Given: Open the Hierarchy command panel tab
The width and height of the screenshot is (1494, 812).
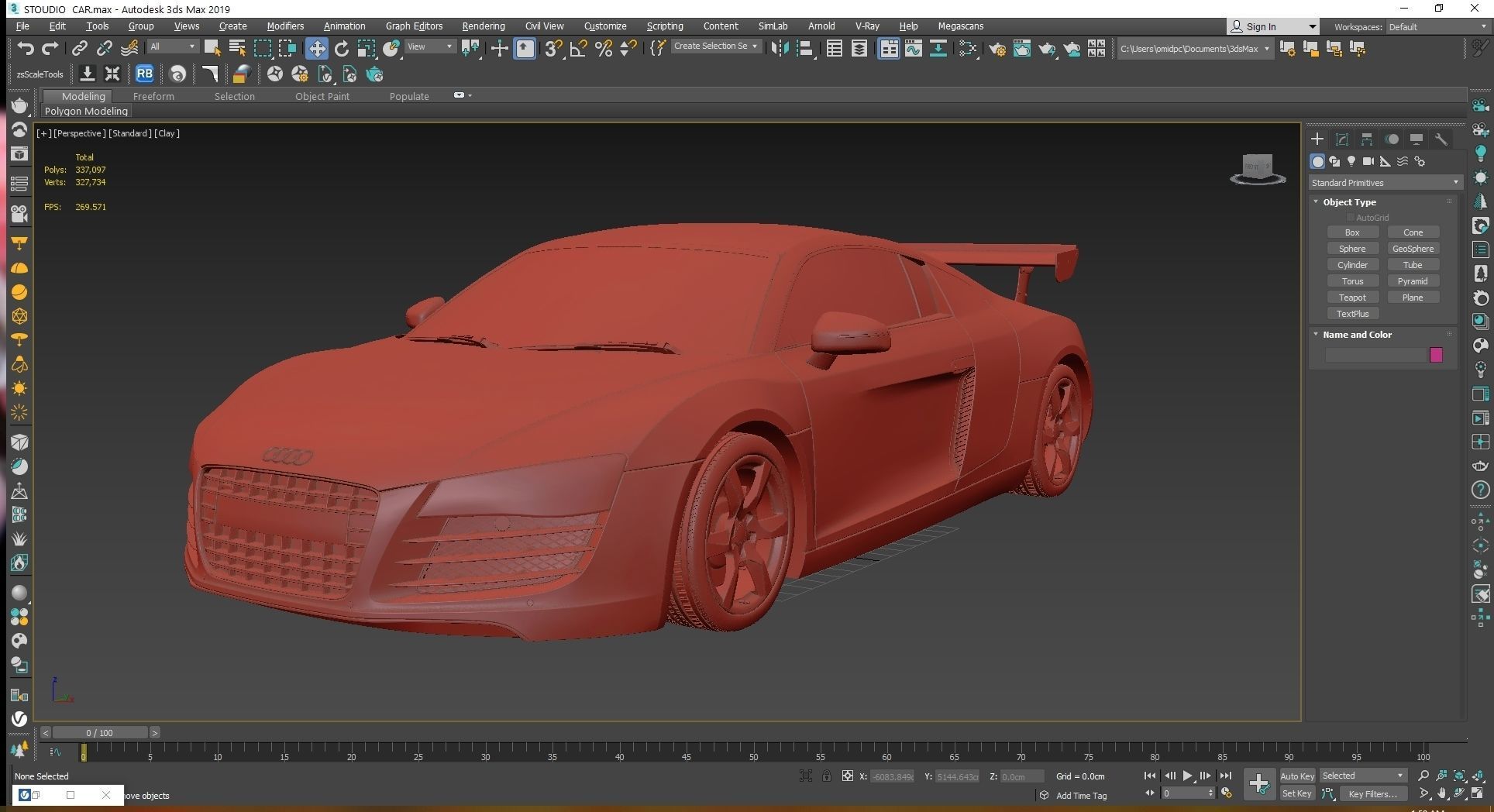Looking at the screenshot, I should 1367,139.
